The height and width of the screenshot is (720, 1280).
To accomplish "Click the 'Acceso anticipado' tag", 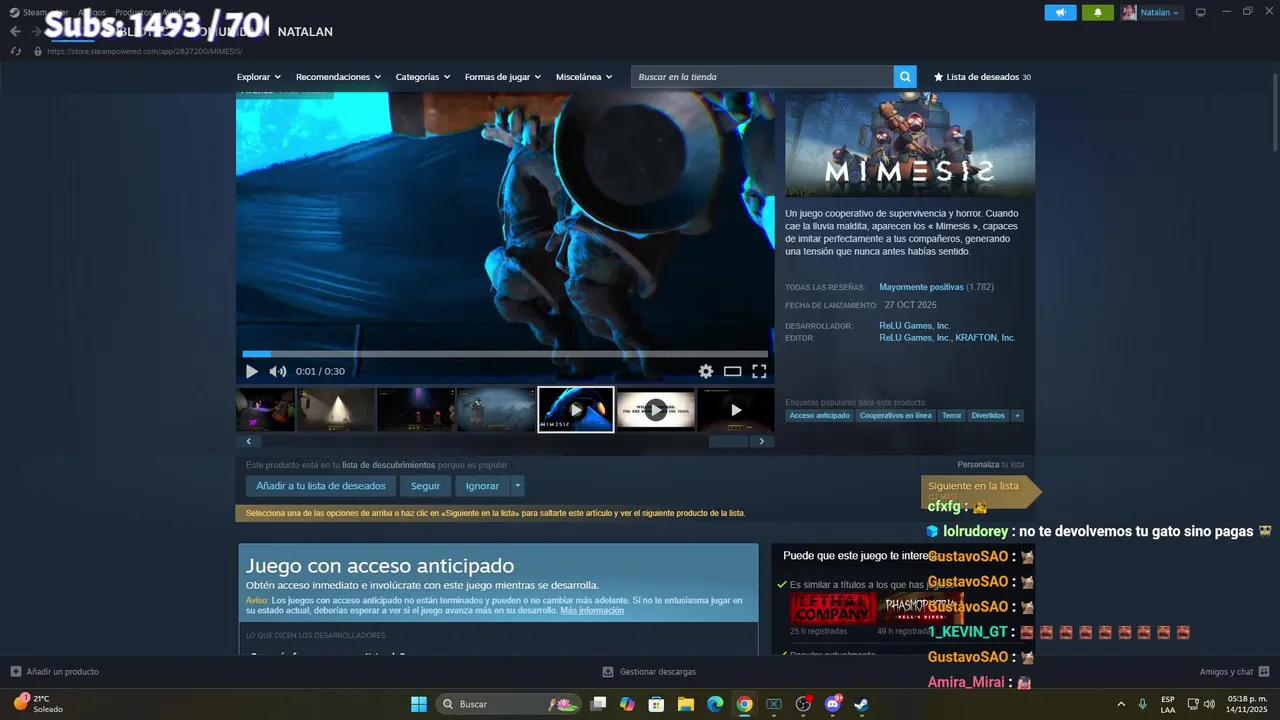I will pos(819,416).
